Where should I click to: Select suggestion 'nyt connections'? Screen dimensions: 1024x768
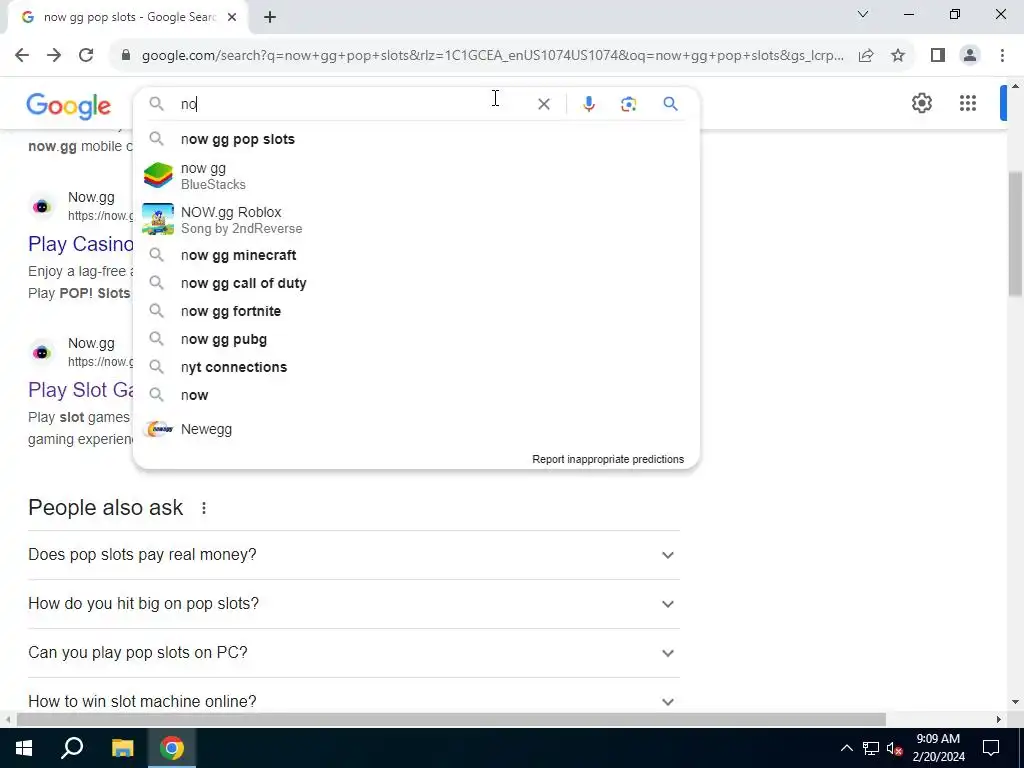(416, 367)
